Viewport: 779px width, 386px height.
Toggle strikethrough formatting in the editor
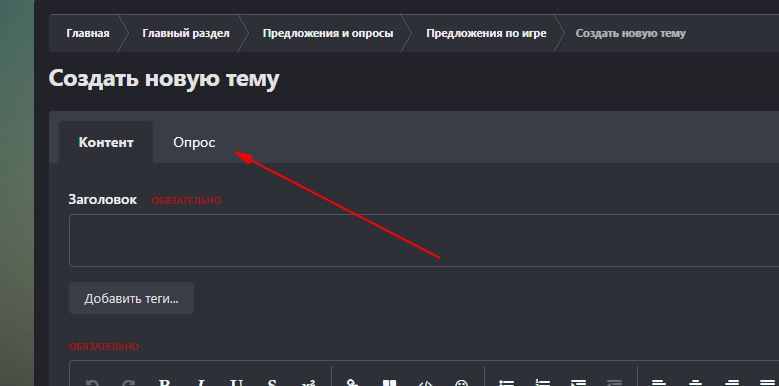(272, 382)
